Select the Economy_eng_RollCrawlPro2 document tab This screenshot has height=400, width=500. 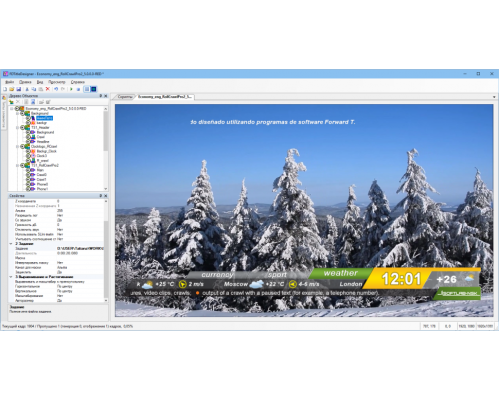coord(165,97)
